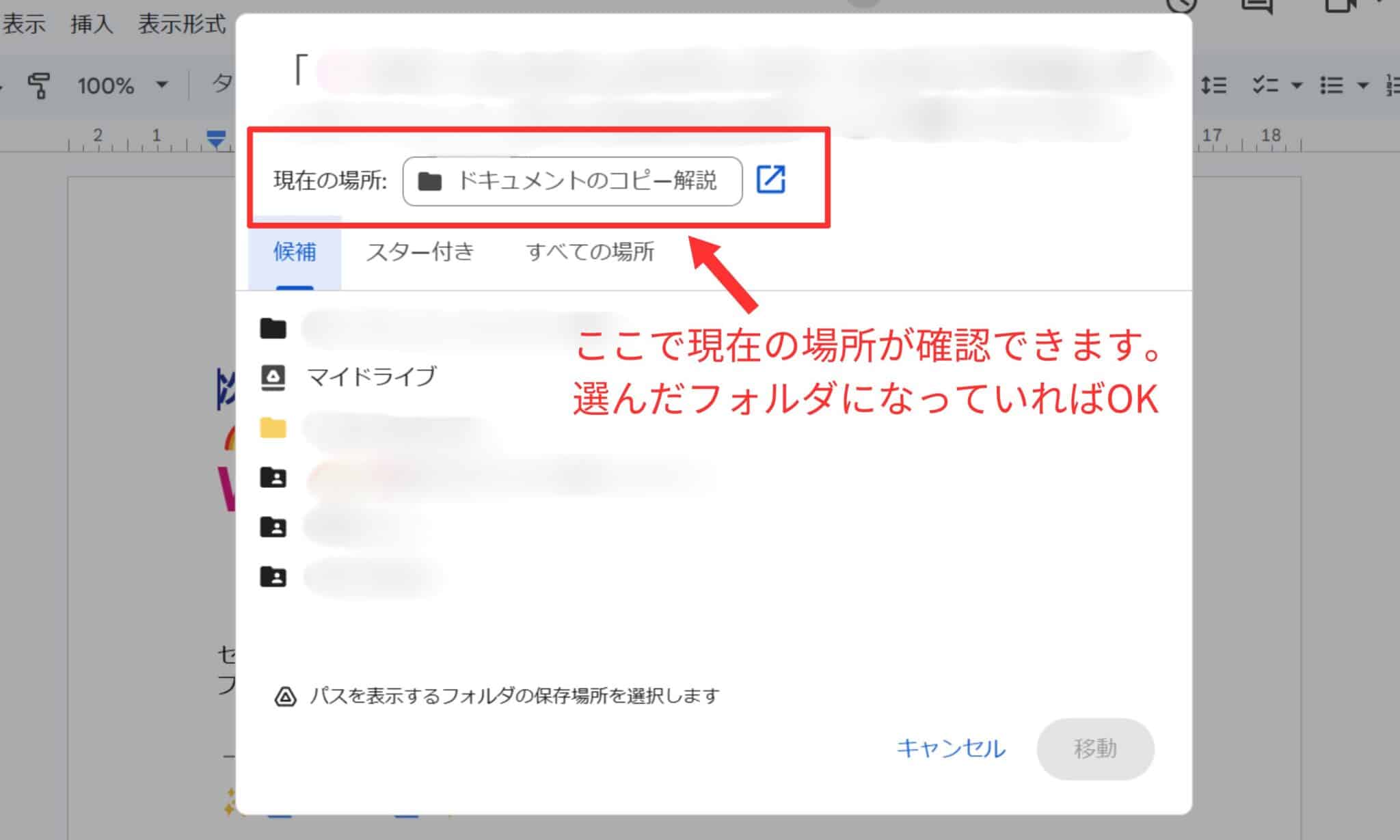Select the ドキュメントのコピー解説 current location chip
The height and width of the screenshot is (840, 1400).
(572, 181)
